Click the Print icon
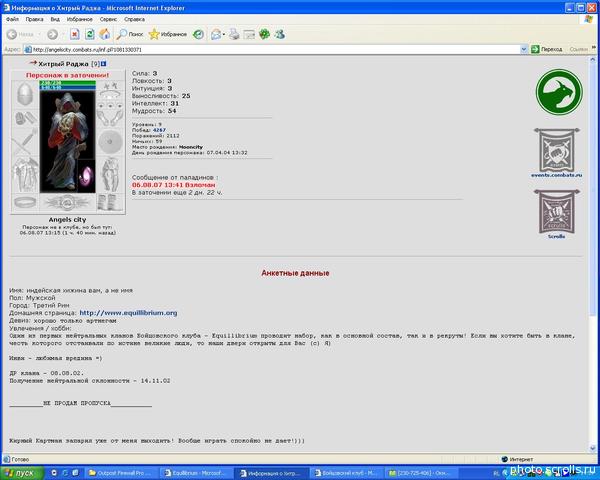The width and height of the screenshot is (600, 480). click(234, 34)
